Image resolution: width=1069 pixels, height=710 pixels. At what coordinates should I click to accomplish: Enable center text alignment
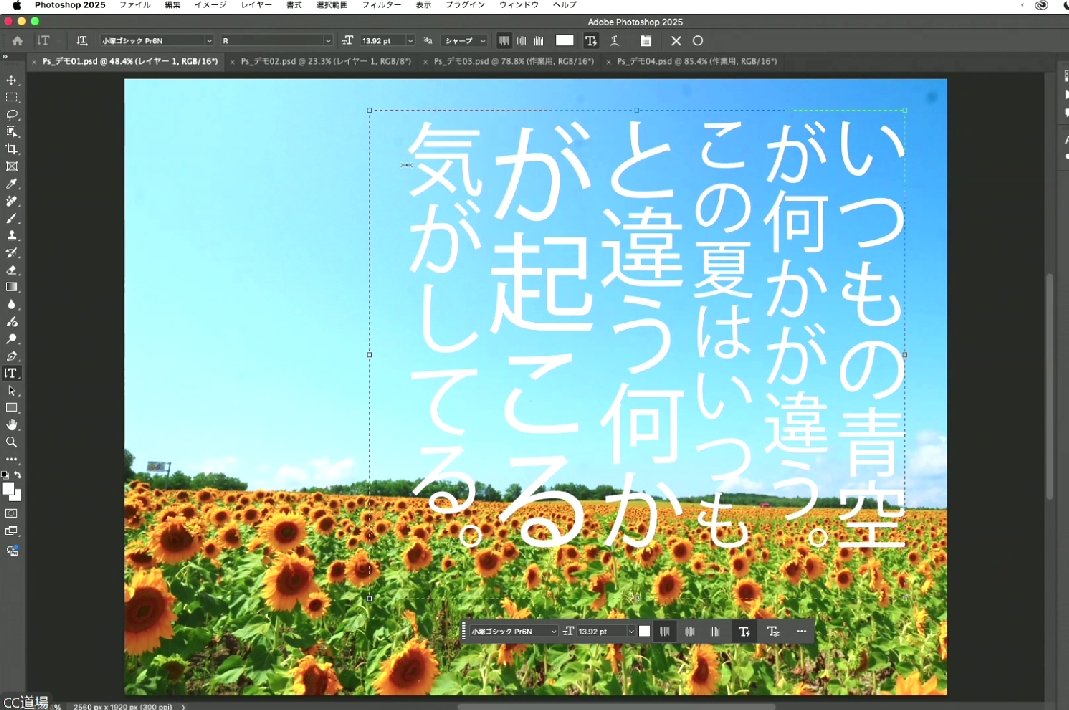(x=521, y=41)
